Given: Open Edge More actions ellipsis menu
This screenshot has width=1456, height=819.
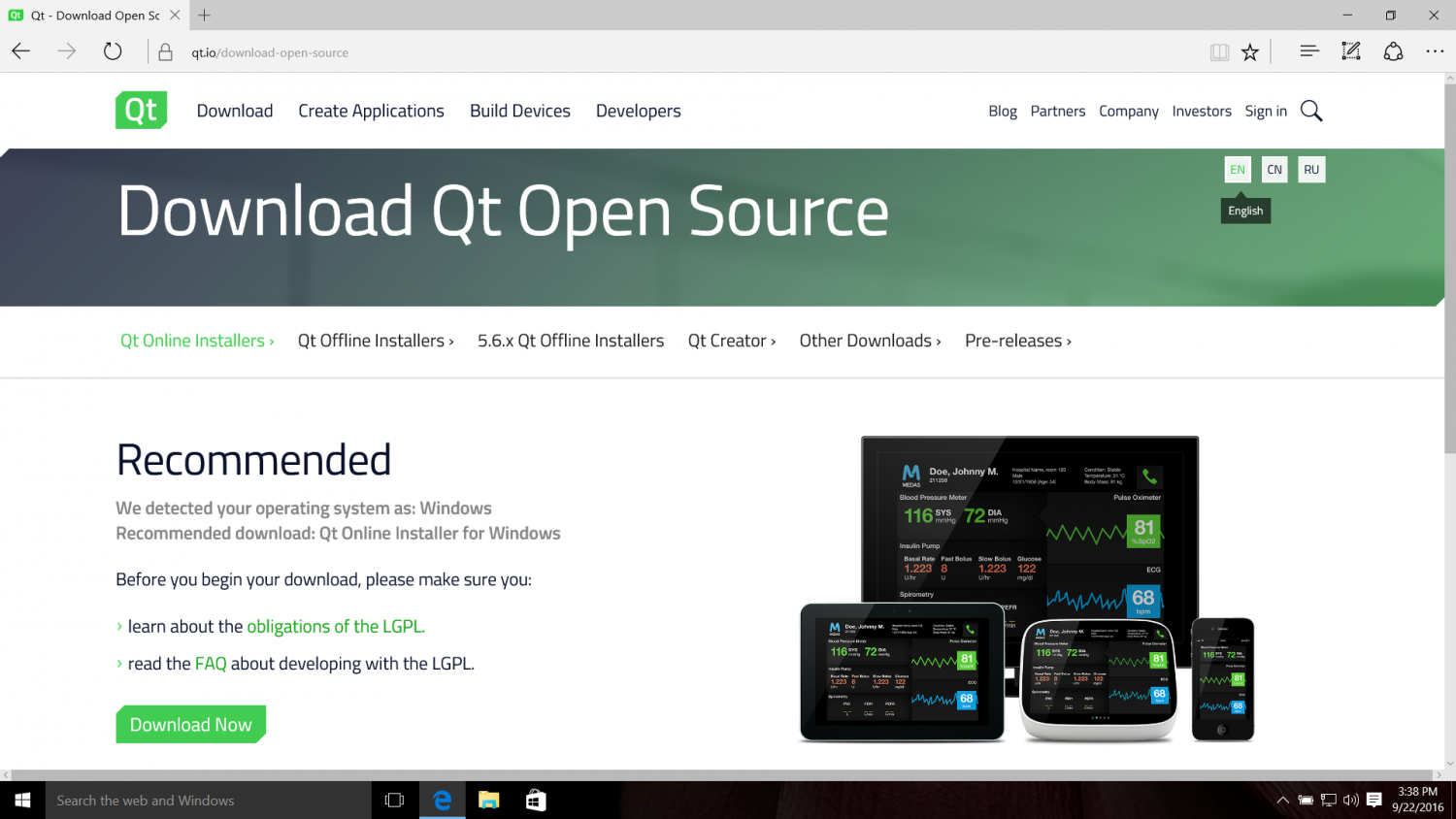Looking at the screenshot, I should click(1435, 52).
